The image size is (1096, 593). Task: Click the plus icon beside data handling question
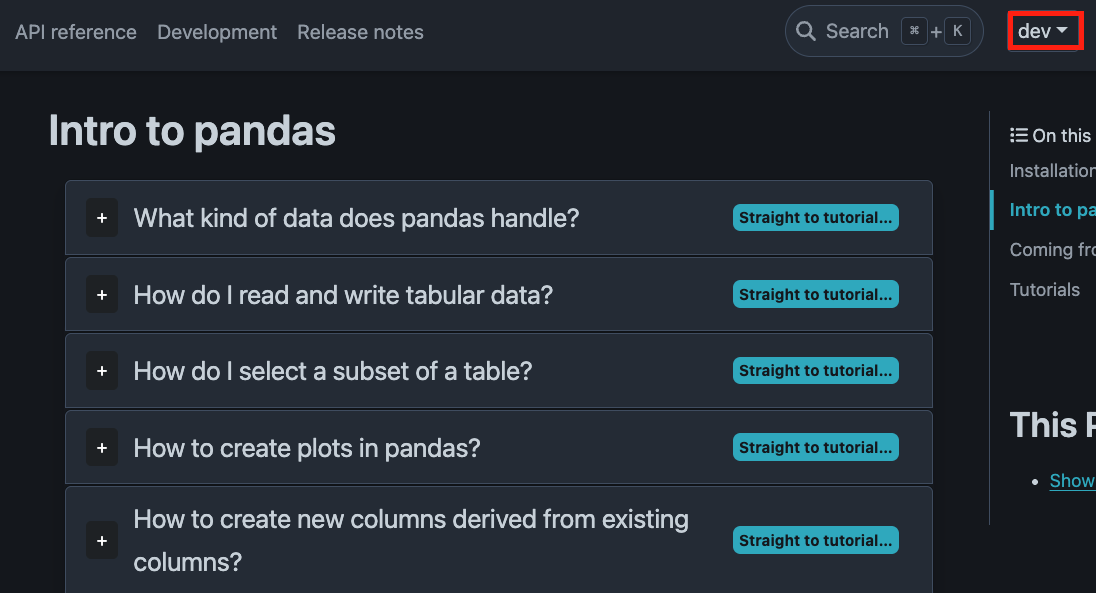tap(102, 218)
